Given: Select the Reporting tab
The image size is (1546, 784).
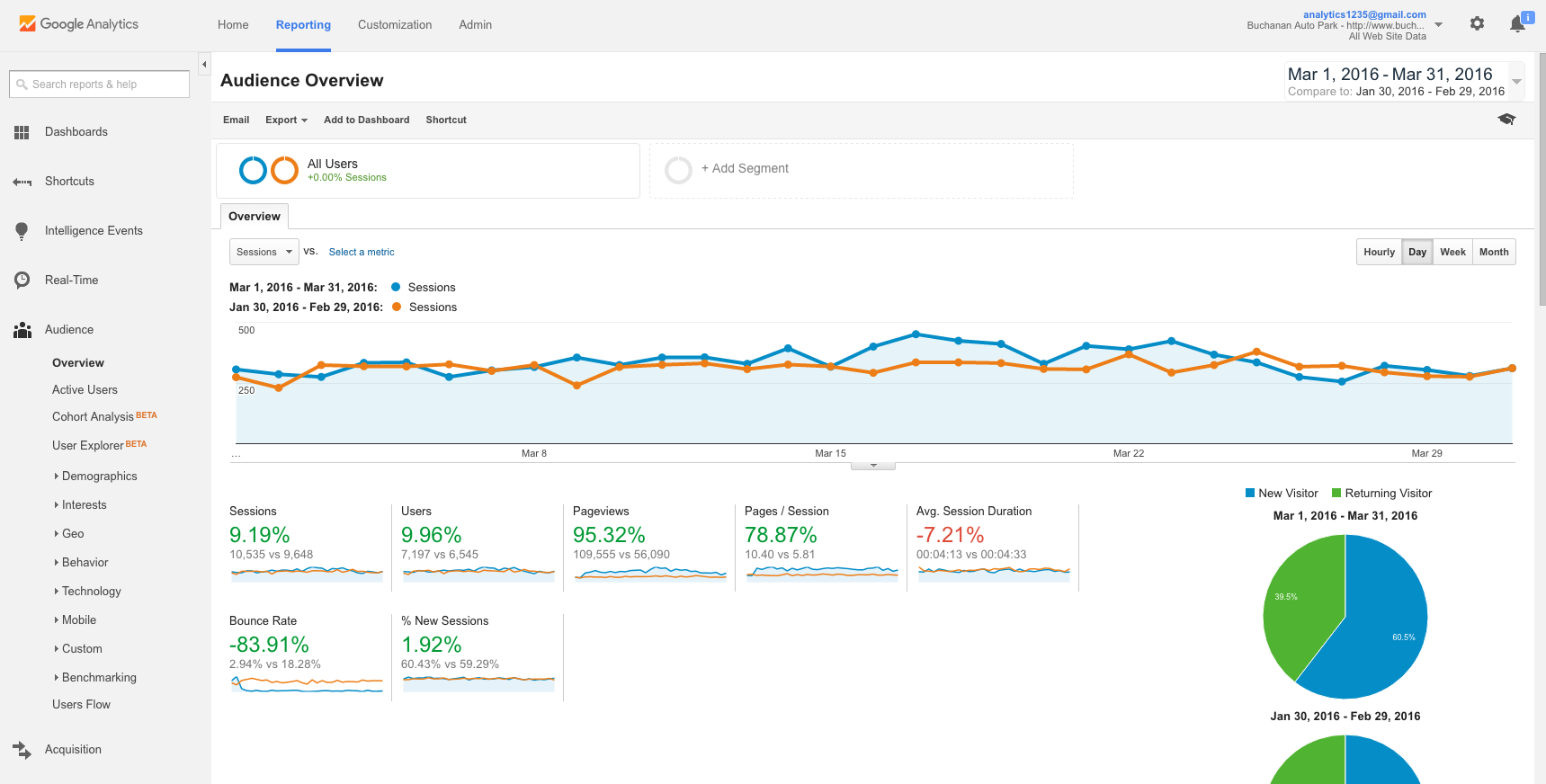Looking at the screenshot, I should (x=303, y=25).
